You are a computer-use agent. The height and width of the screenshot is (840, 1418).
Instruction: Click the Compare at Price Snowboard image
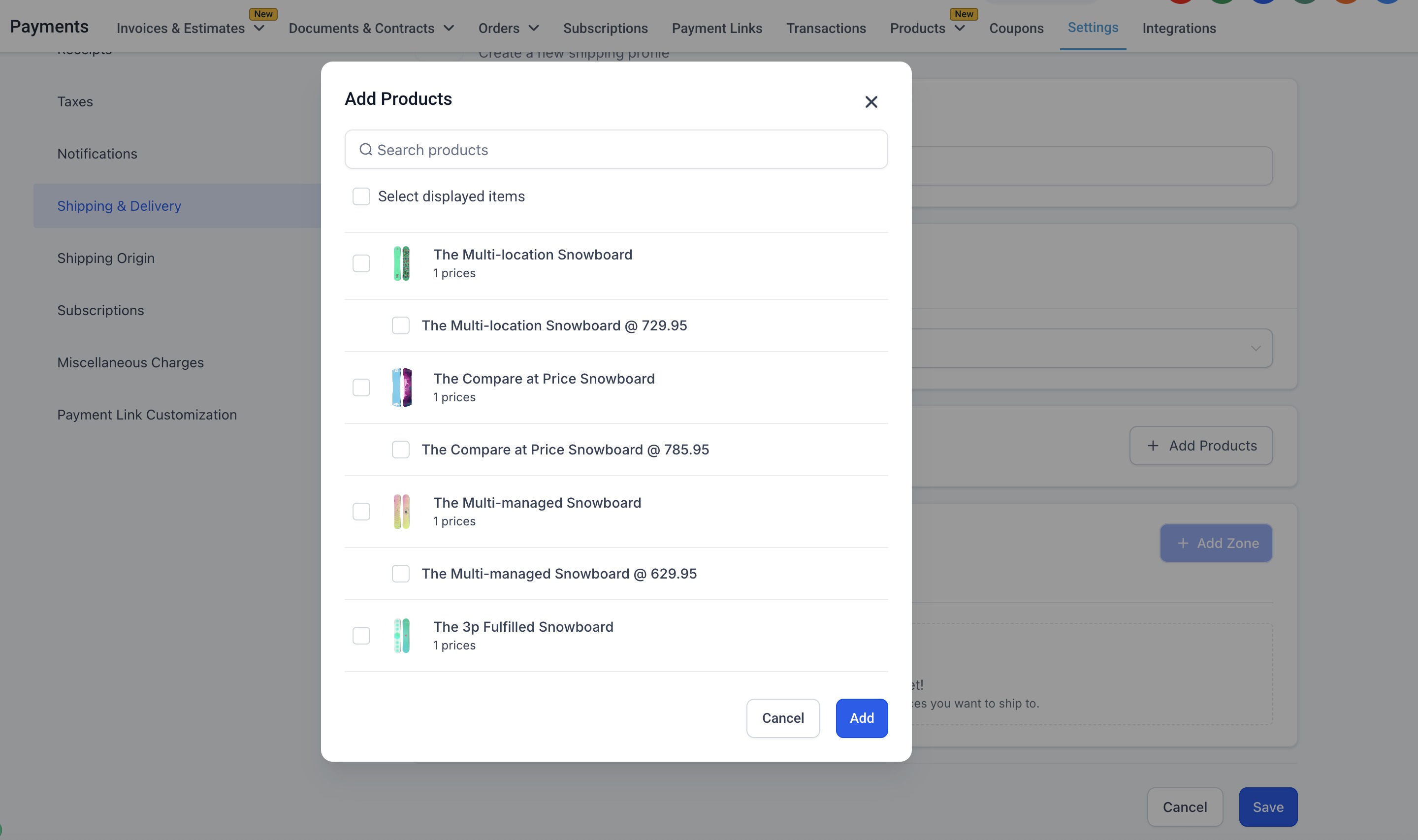click(401, 387)
